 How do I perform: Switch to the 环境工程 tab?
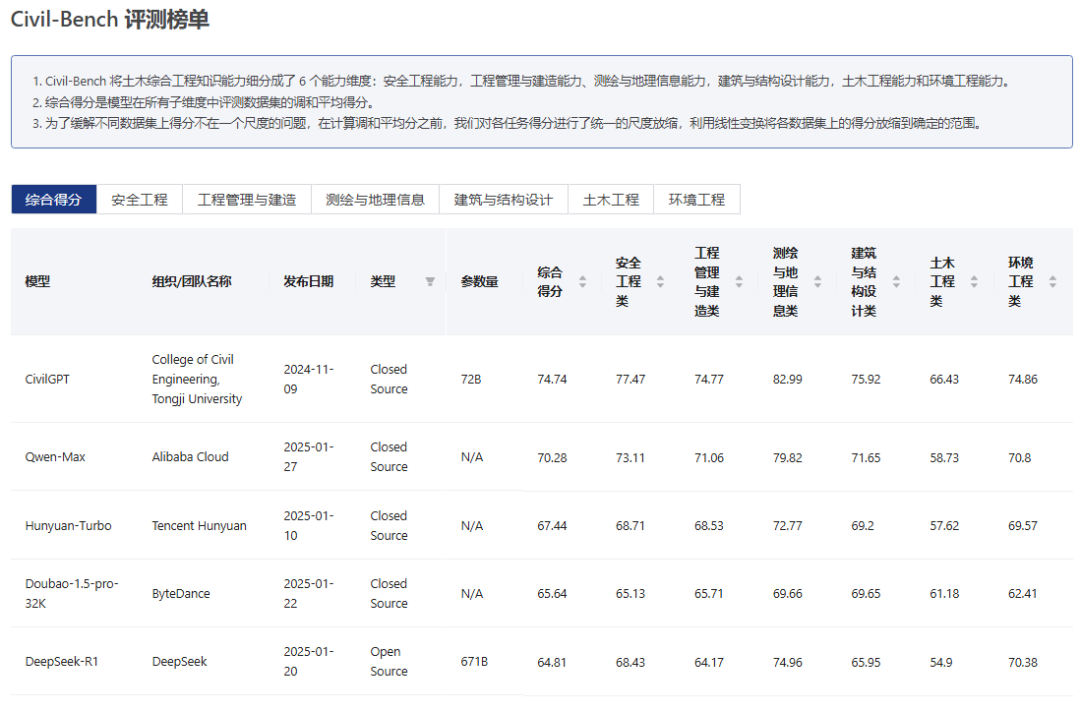coord(697,200)
